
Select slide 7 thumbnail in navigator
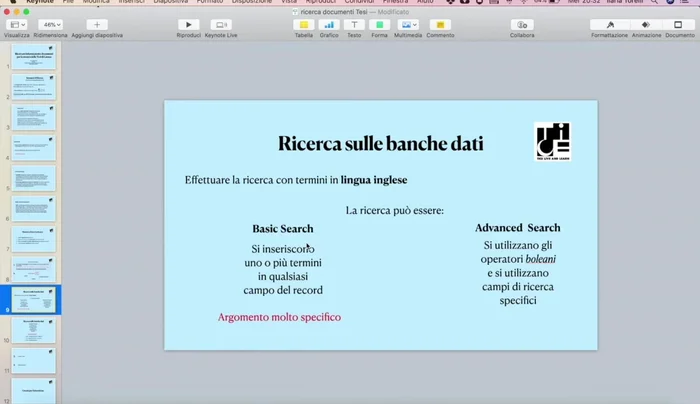pyautogui.click(x=34, y=239)
